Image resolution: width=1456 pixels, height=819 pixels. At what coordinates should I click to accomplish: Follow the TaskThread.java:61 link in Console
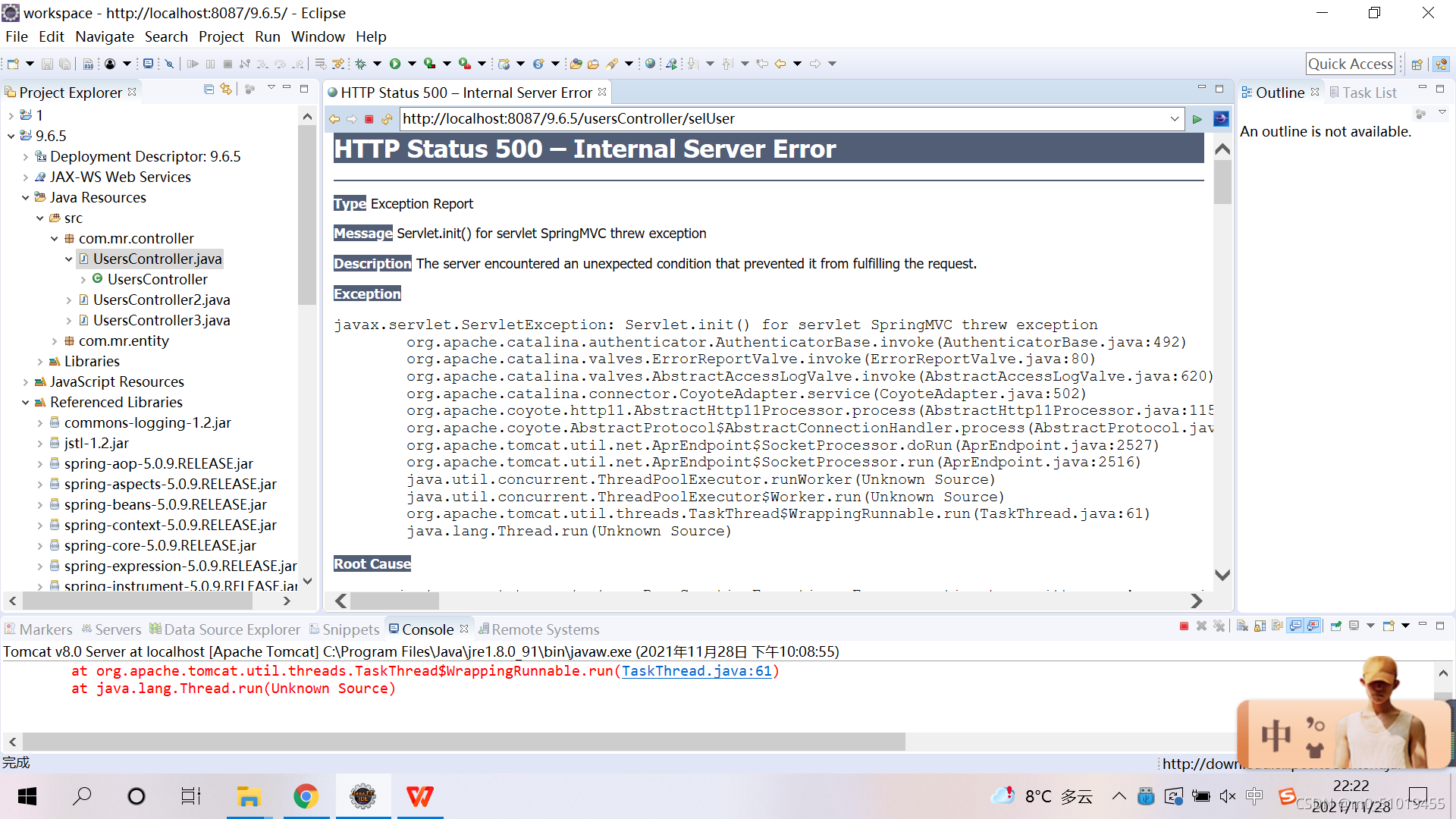(x=697, y=670)
